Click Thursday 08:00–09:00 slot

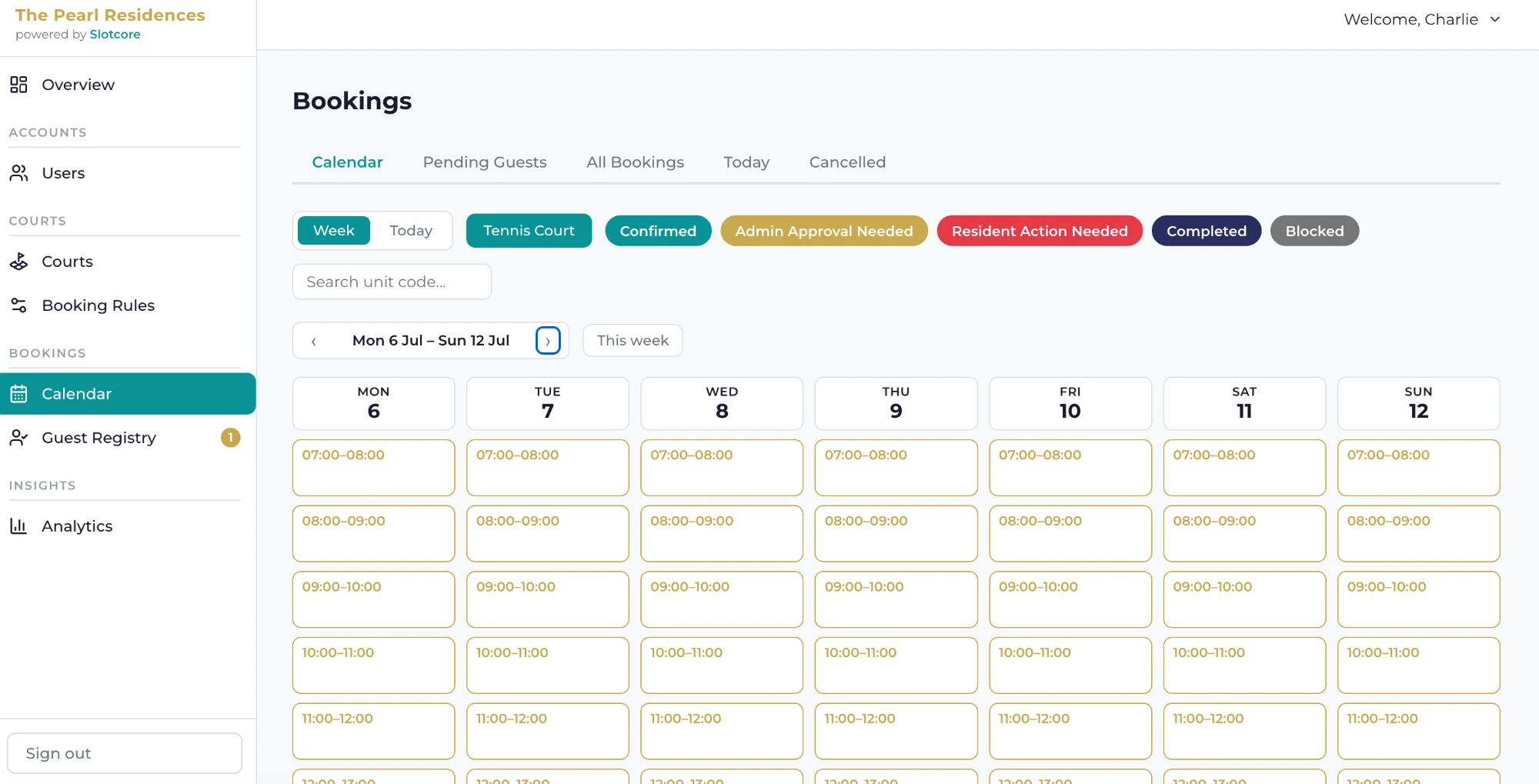[896, 534]
